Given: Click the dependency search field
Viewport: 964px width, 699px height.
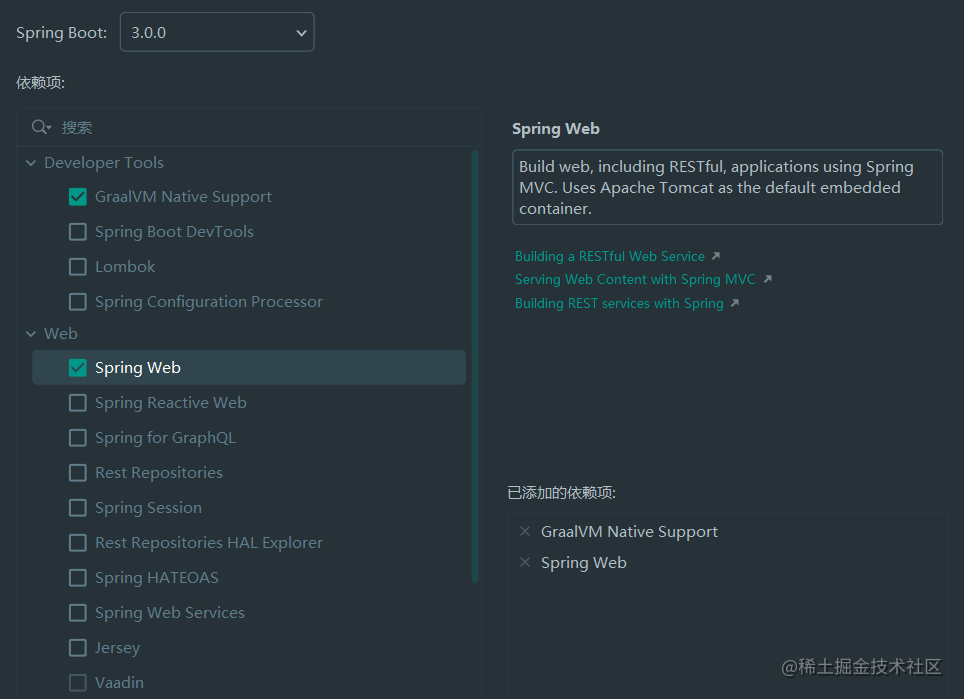Looking at the screenshot, I should pos(248,127).
